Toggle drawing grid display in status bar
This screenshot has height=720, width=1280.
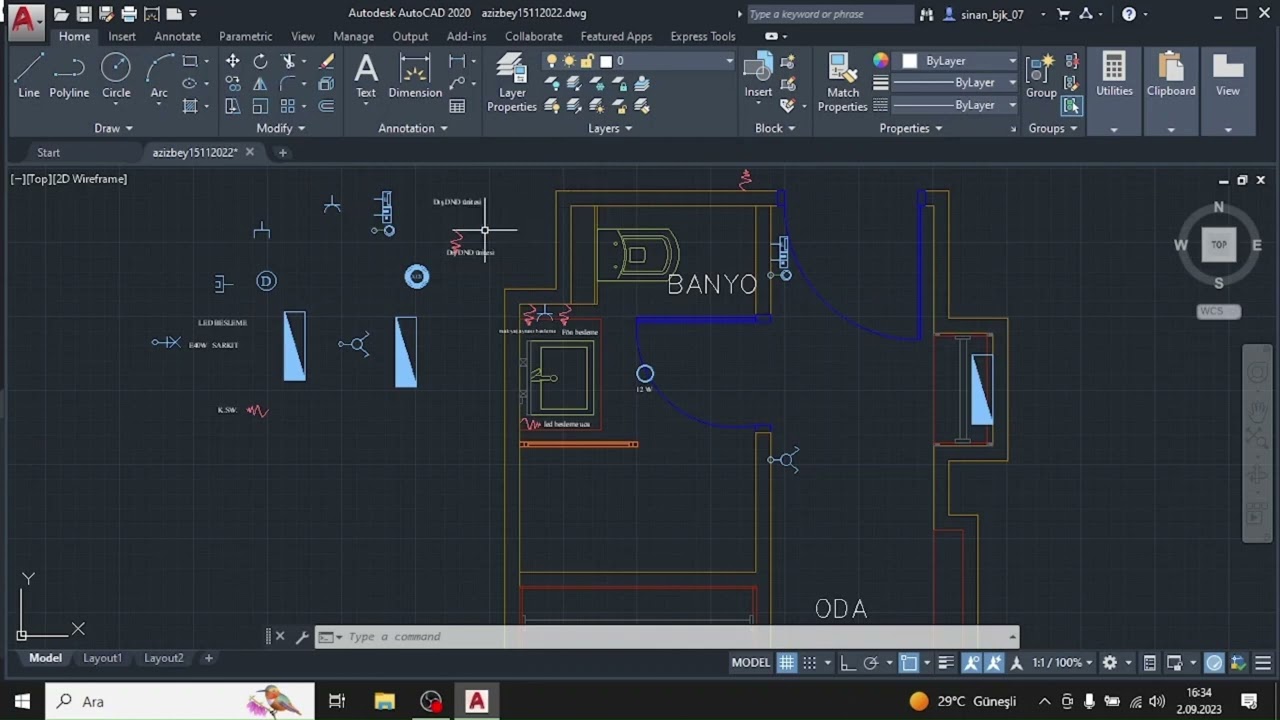tap(787, 663)
